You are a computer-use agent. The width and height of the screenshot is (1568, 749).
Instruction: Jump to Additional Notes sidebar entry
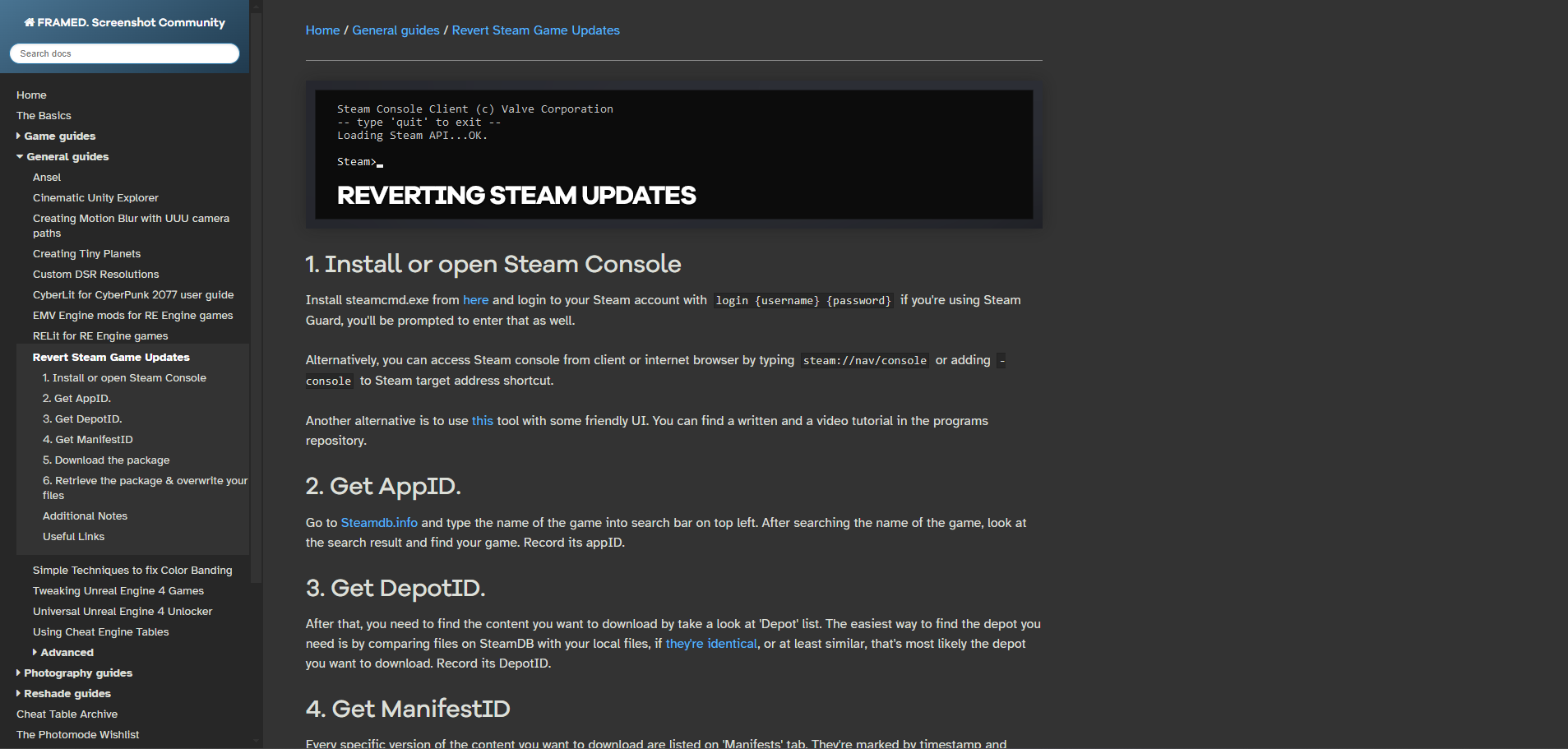point(85,516)
